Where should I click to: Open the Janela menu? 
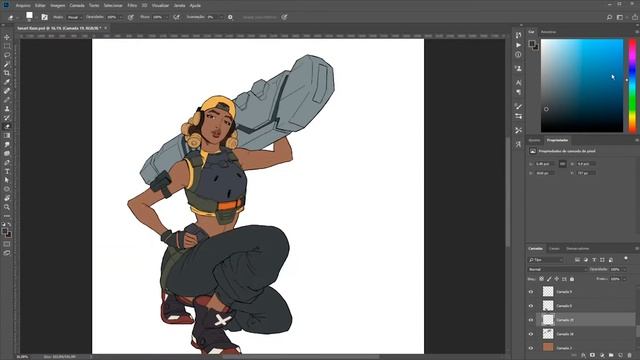click(x=179, y=6)
